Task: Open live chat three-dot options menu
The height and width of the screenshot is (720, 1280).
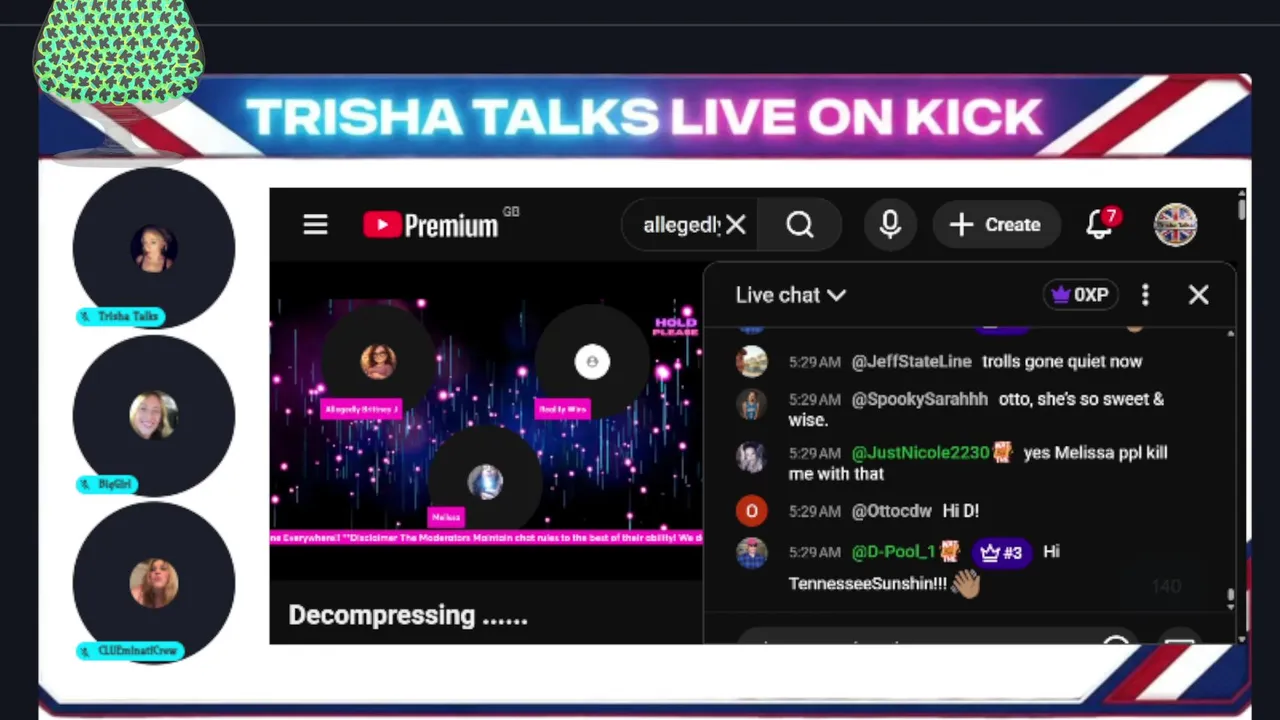Action: 1146,295
